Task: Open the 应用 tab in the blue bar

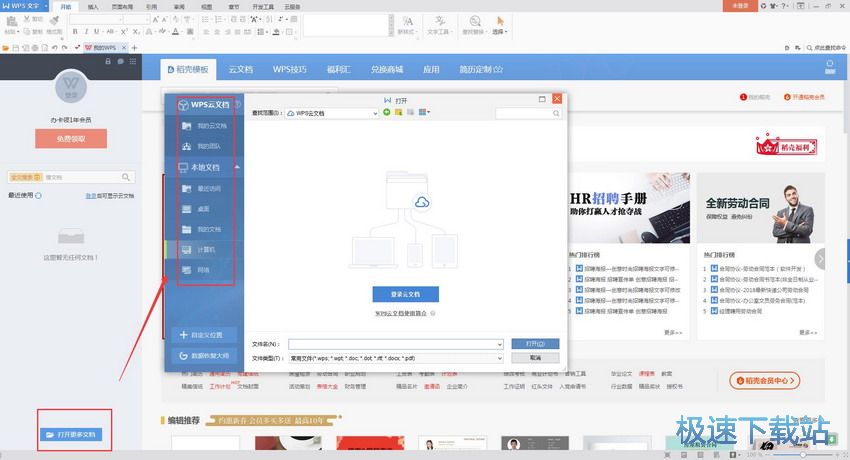Action: click(431, 69)
